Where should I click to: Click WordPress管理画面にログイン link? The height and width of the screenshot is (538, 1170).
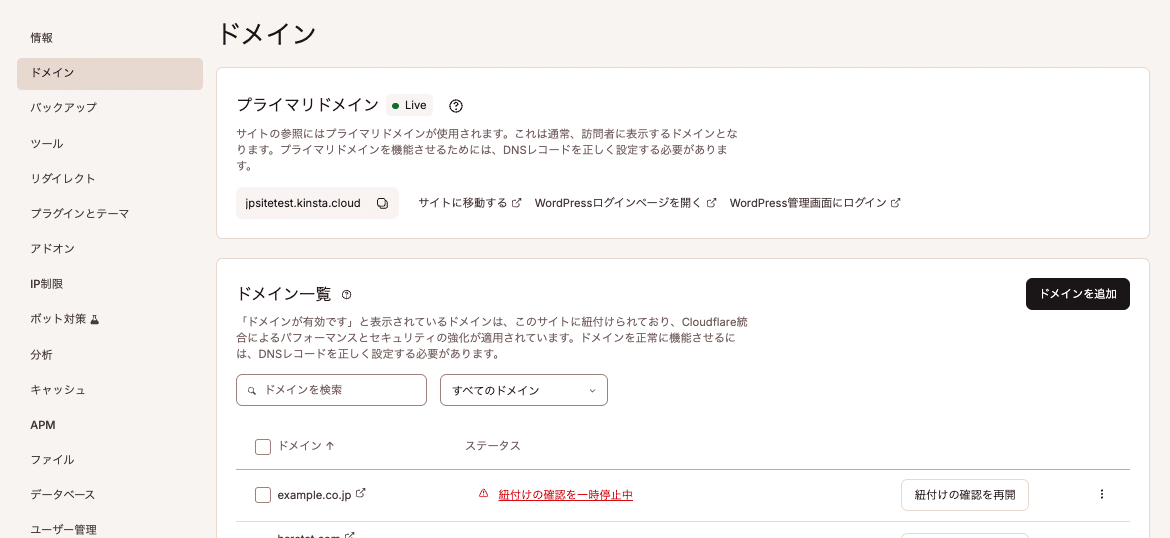[x=815, y=203]
